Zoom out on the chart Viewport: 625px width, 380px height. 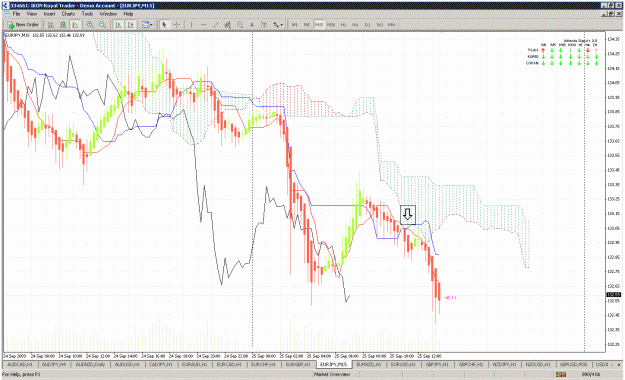pos(102,25)
